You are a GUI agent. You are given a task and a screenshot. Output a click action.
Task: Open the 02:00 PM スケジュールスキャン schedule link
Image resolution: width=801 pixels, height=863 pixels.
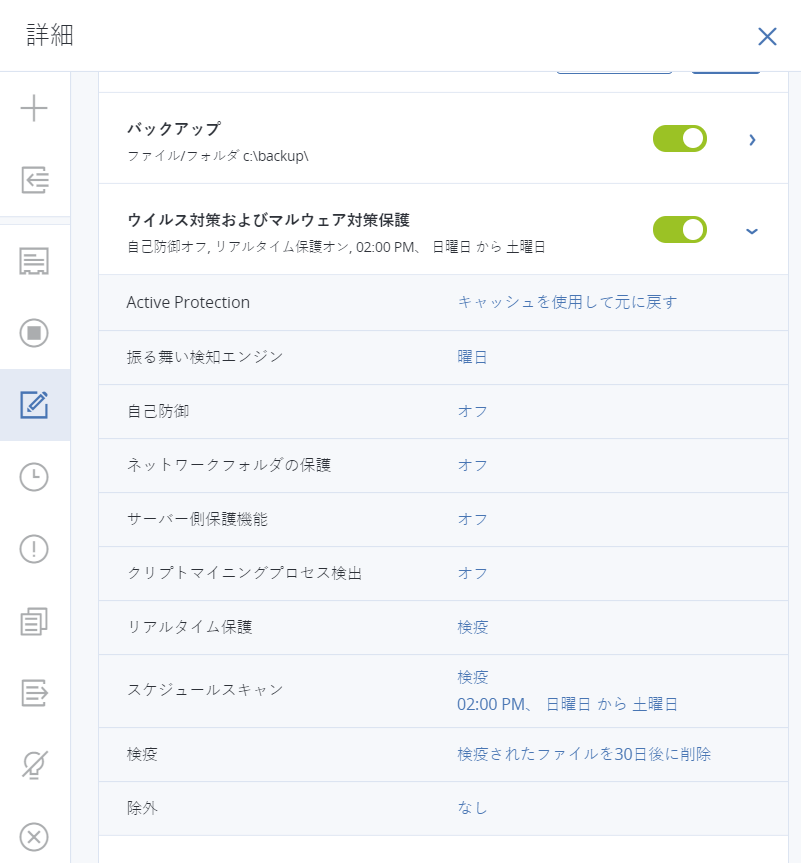(x=567, y=704)
